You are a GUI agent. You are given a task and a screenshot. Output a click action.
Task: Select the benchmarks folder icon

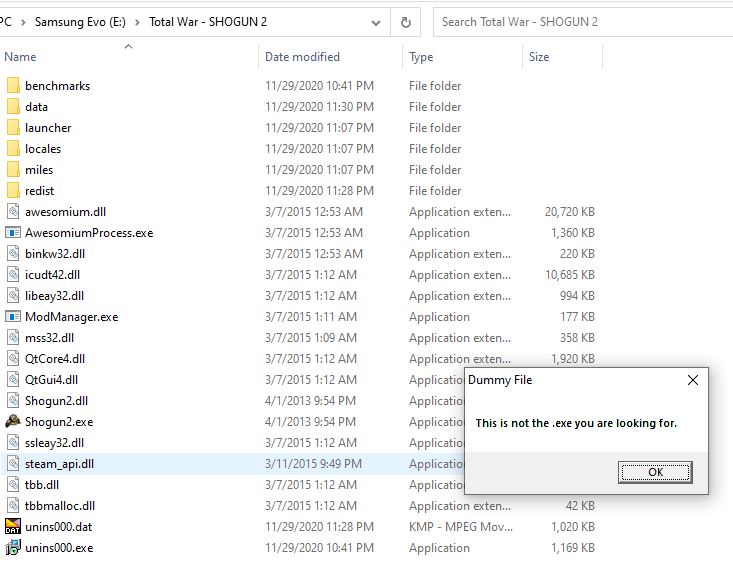(13, 86)
